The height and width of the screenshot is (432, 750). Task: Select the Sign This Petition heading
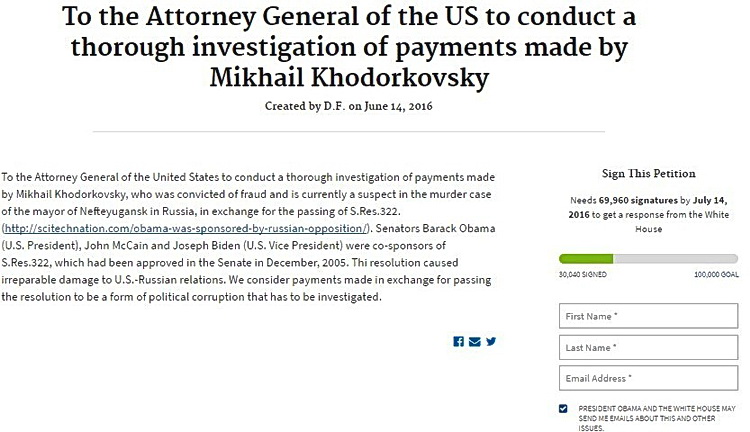[649, 173]
